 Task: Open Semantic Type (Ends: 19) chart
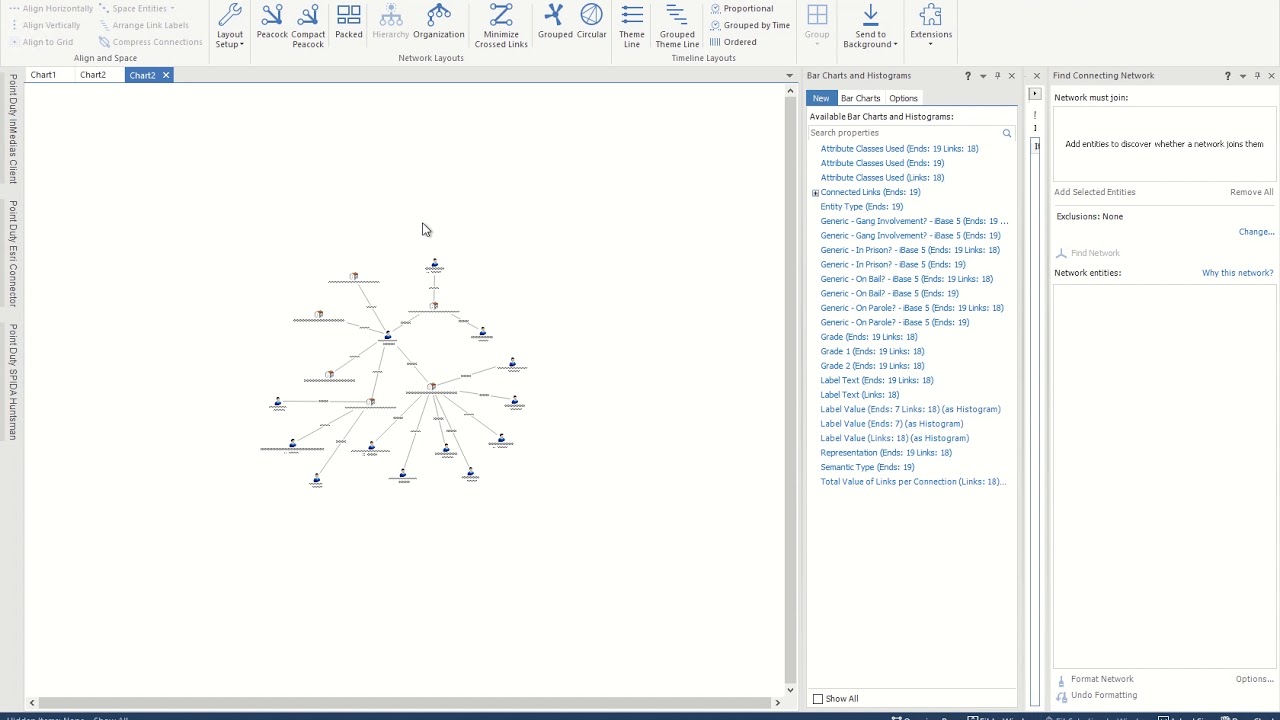867,467
